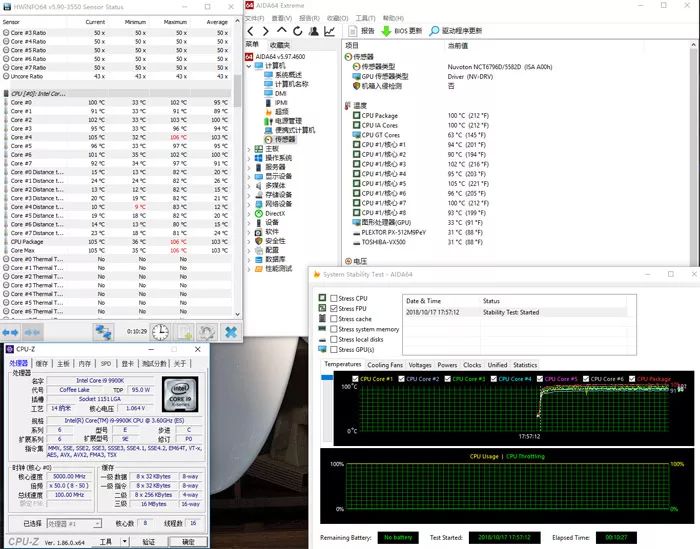Click the CPU-Z core speed value field
Viewport: 700px width, 549px height.
[69, 477]
